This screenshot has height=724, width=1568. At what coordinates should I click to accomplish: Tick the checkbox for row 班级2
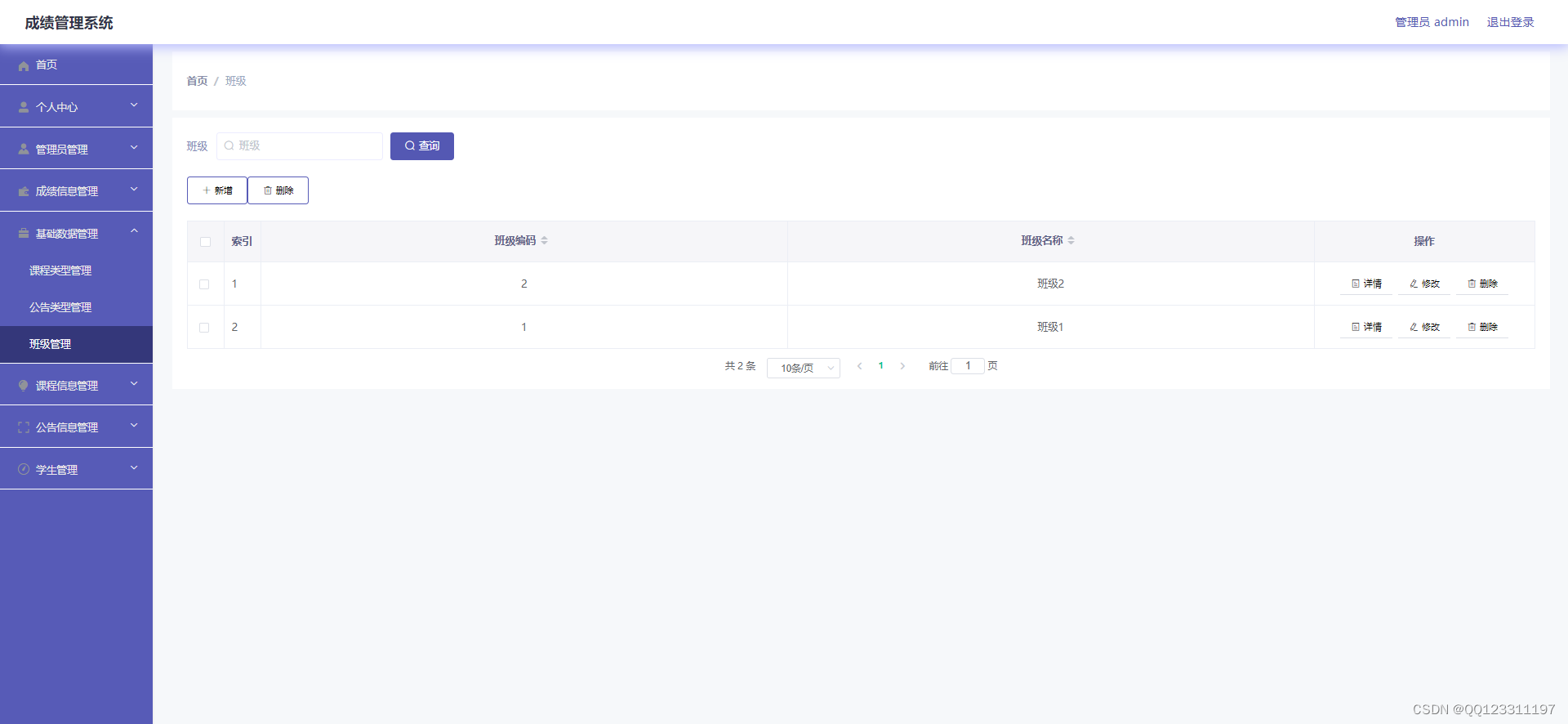204,284
